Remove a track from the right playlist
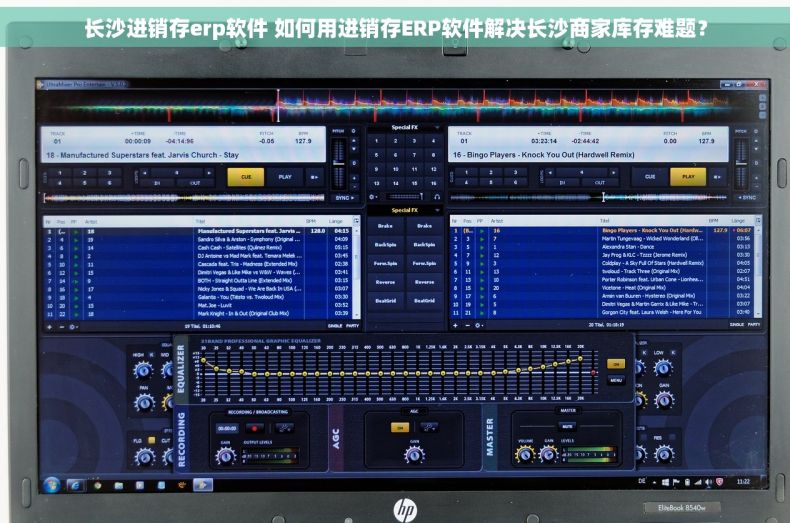The height and width of the screenshot is (523, 790). [467, 325]
